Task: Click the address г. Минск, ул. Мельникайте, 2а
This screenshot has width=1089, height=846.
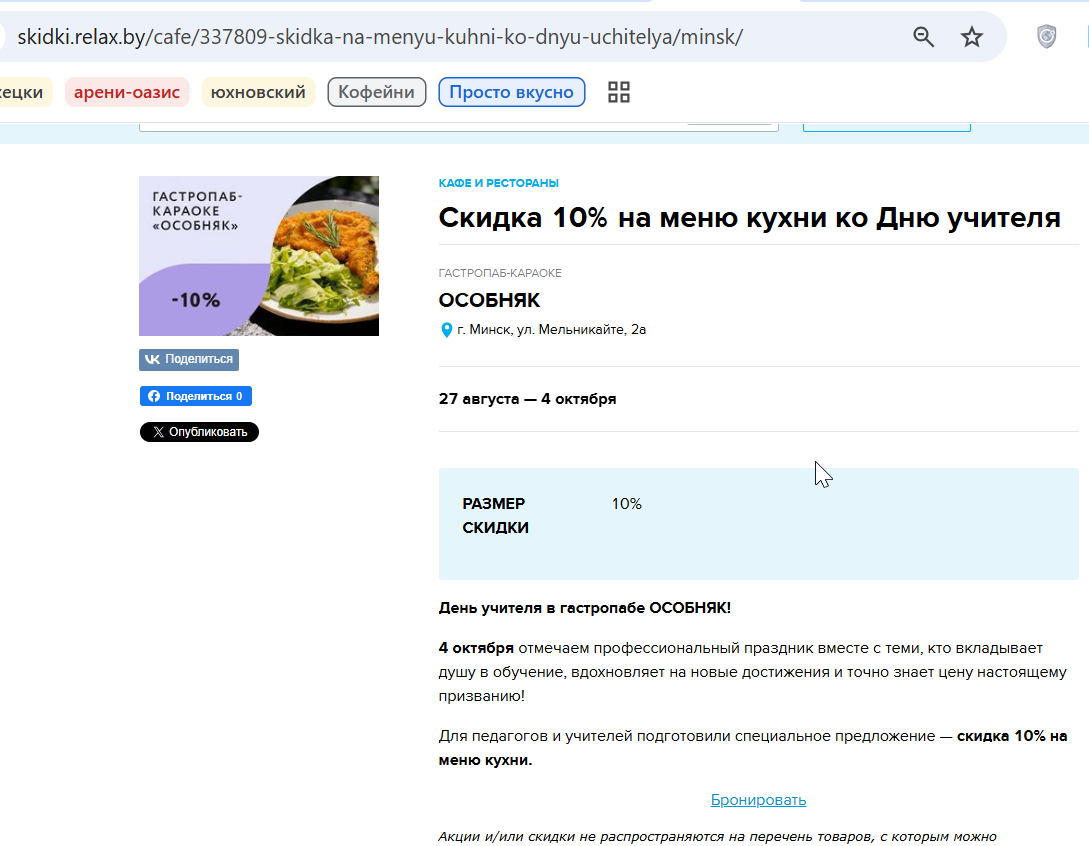Action: pos(551,330)
